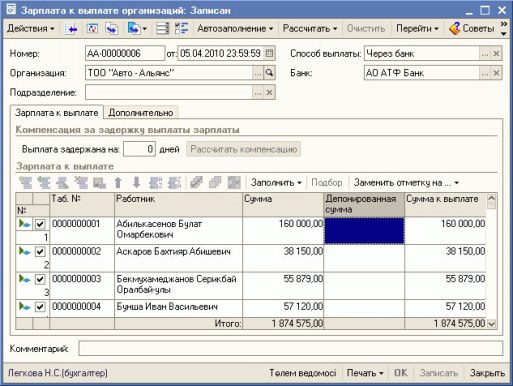Click the Закрыть button
The width and height of the screenshot is (513, 386).
[x=487, y=373]
